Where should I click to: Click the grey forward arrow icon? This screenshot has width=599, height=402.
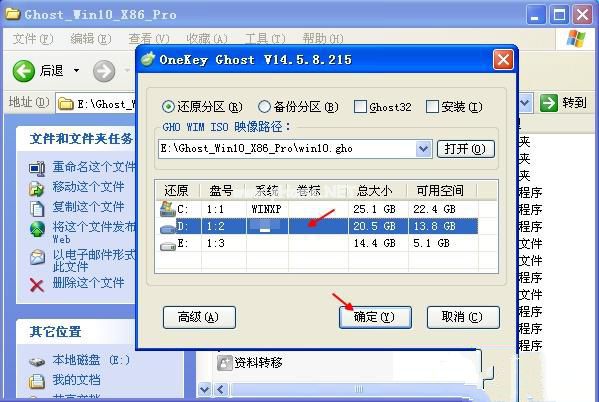104,71
